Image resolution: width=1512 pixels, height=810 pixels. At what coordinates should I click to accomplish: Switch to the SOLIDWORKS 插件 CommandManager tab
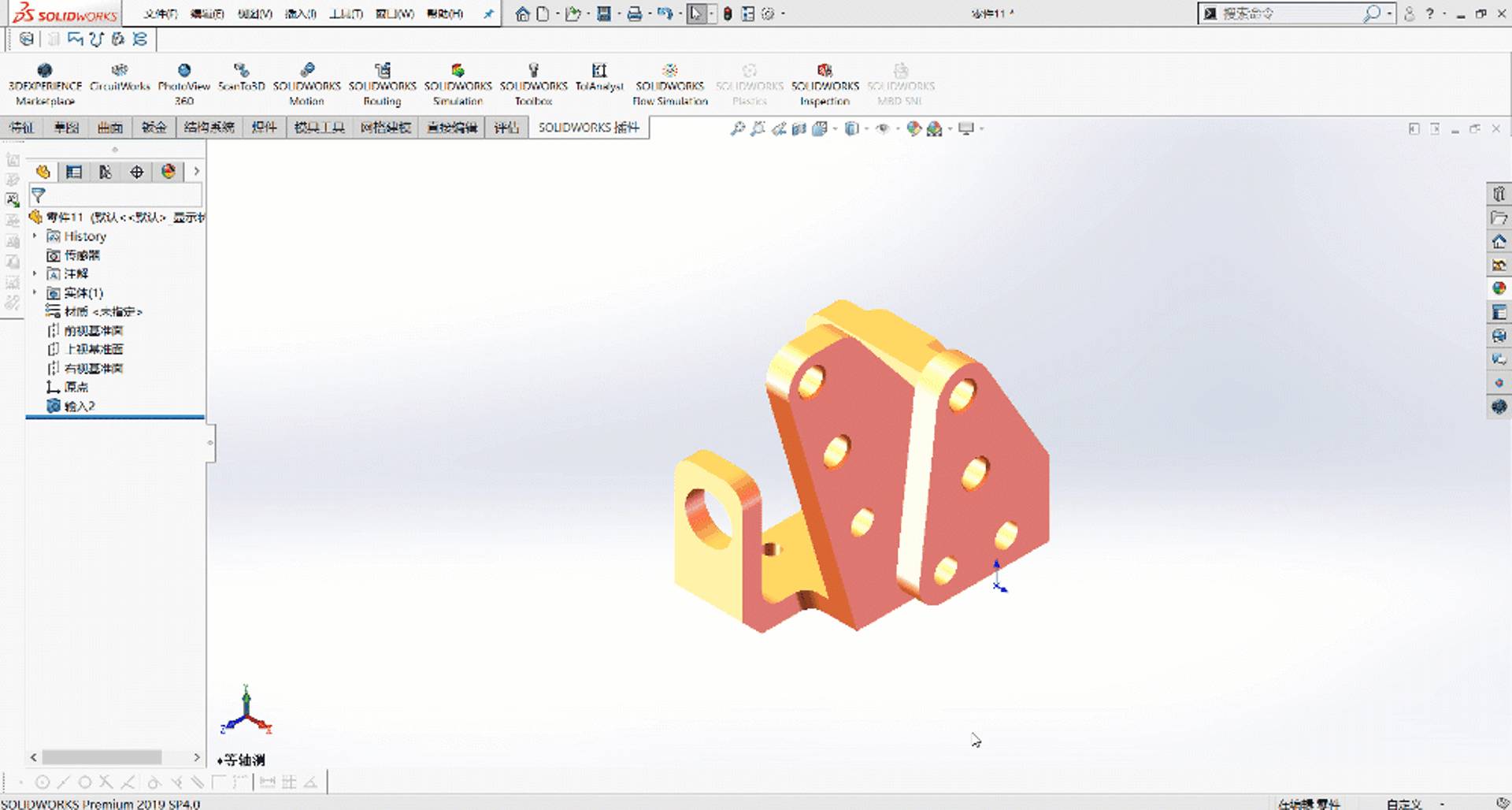(x=587, y=127)
